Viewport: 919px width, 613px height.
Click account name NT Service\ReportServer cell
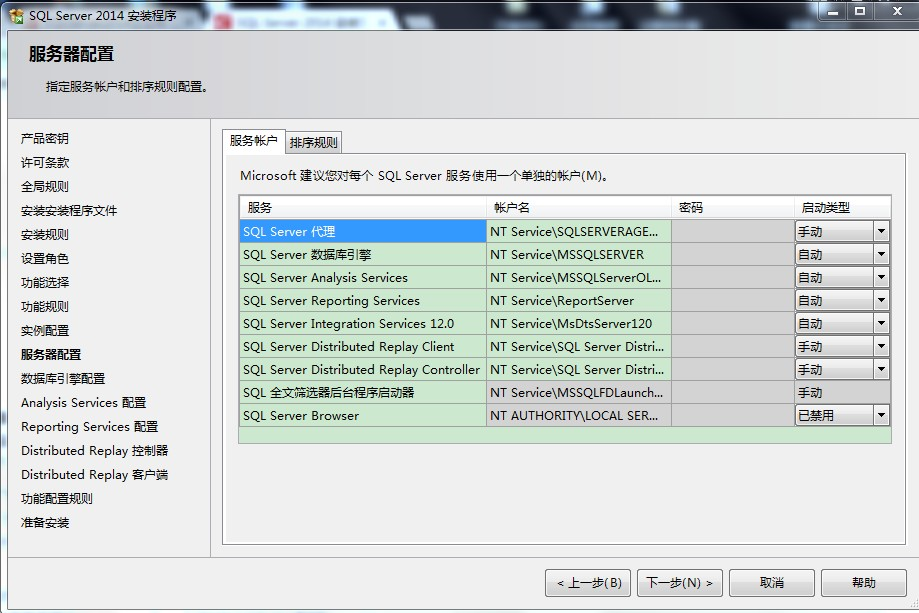[579, 301]
